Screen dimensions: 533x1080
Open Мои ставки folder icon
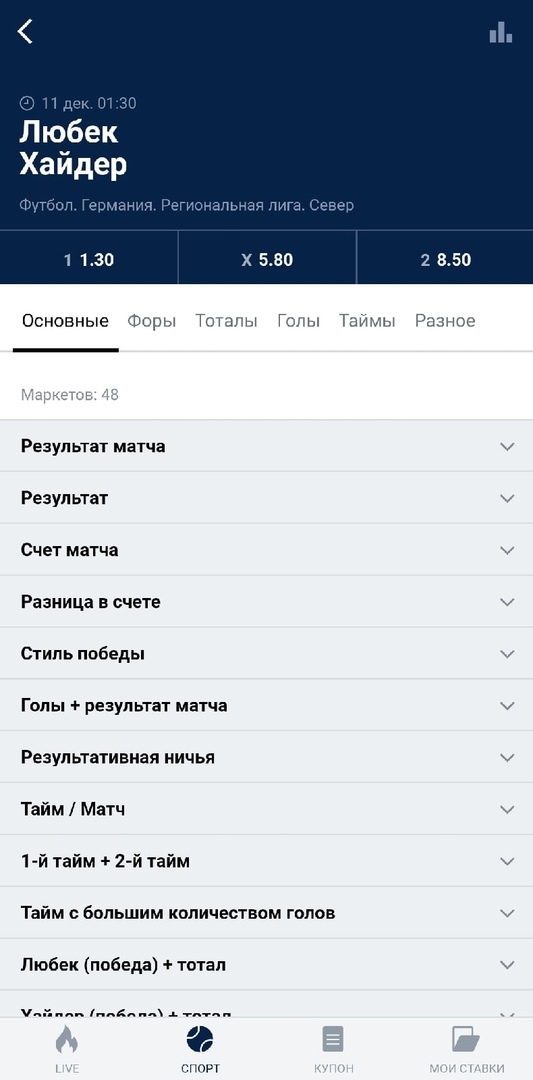point(466,1039)
